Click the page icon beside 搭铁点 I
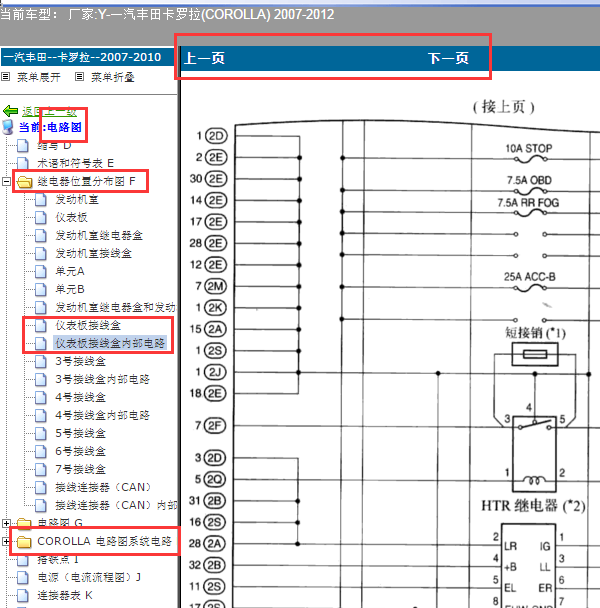Image resolution: width=600 pixels, height=608 pixels. point(23,560)
